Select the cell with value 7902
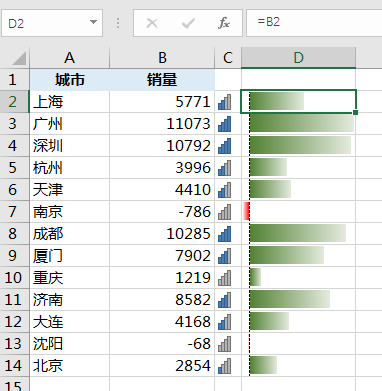Screen dimensions: 382x391 [x=162, y=256]
